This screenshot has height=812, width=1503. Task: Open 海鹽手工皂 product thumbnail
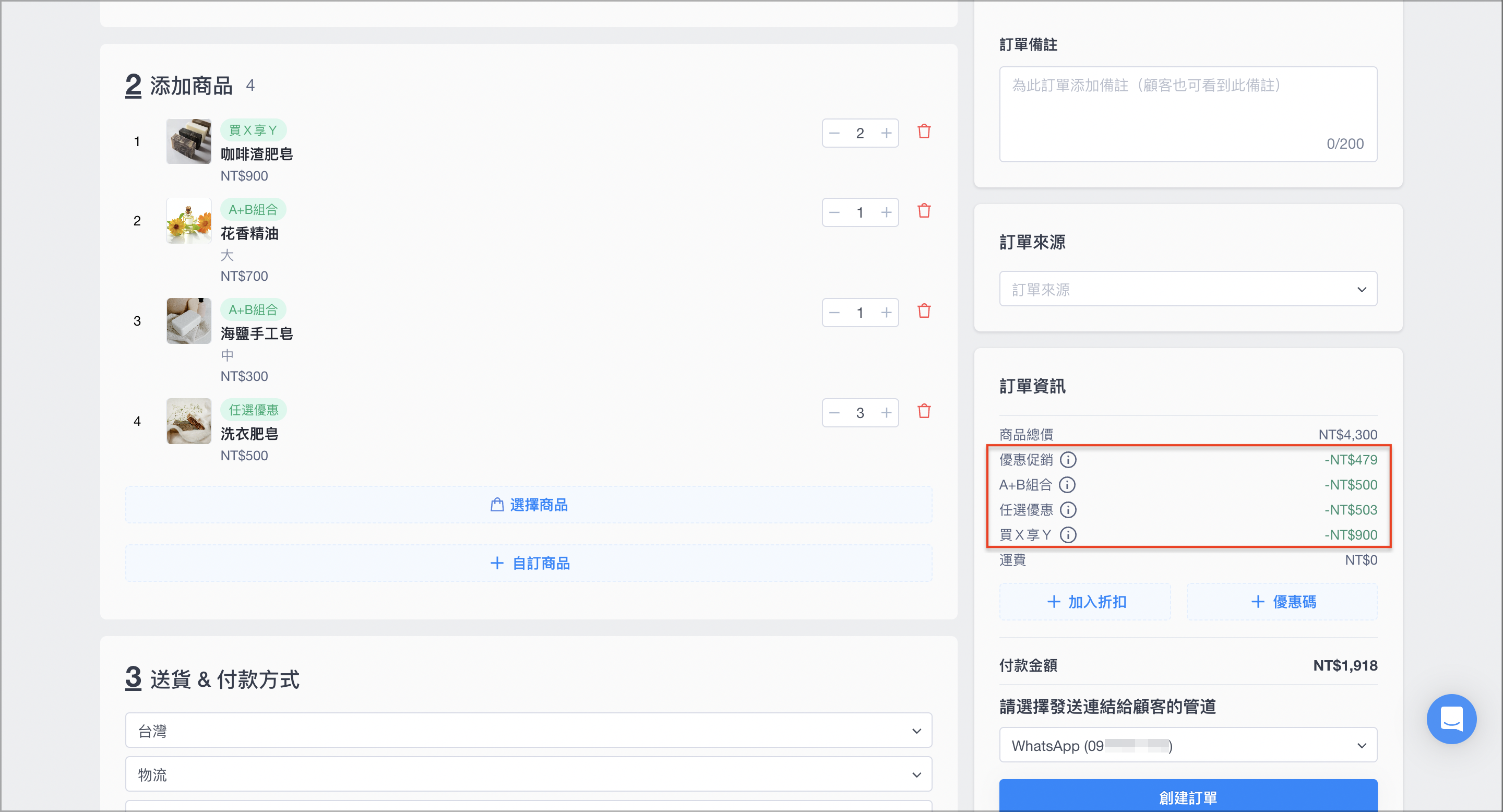tap(188, 321)
